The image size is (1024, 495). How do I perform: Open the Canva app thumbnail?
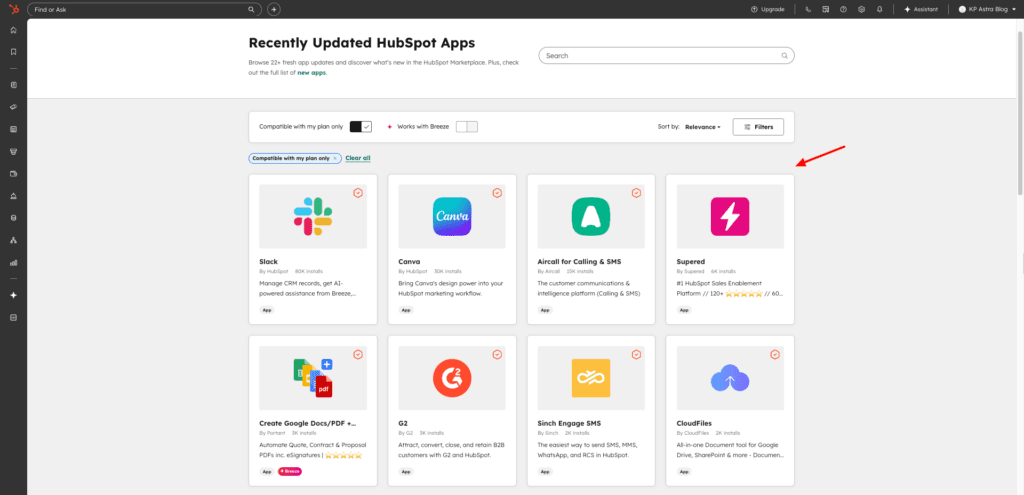[x=452, y=216]
